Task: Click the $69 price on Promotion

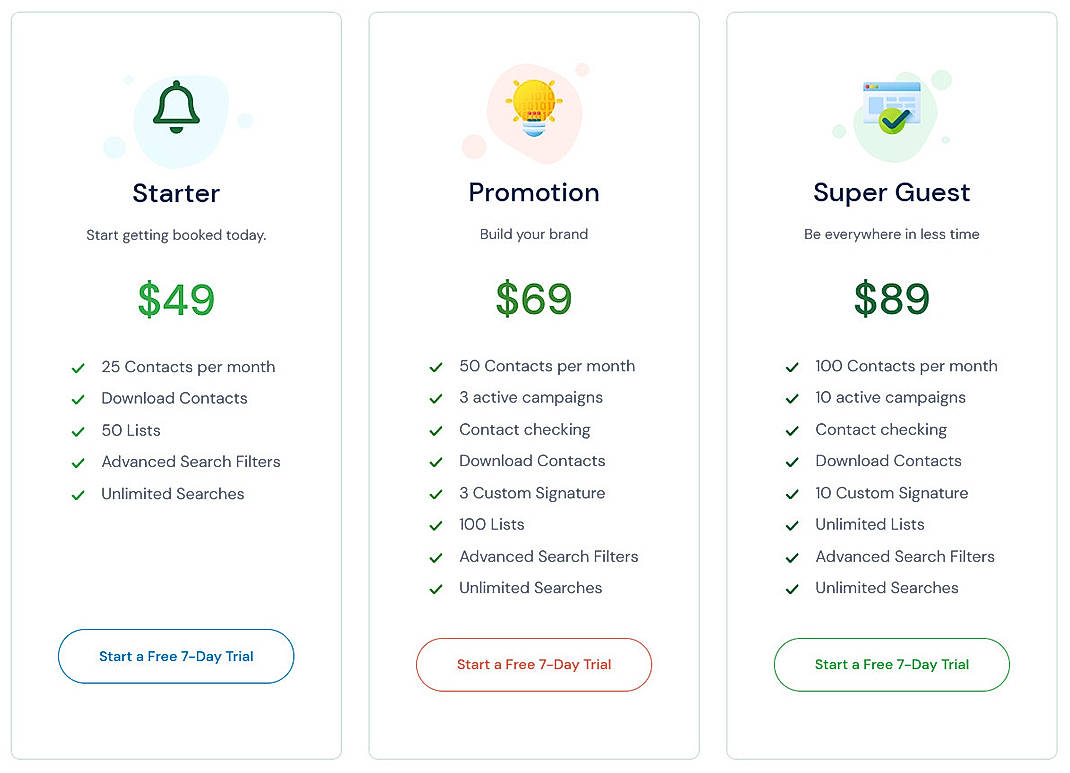Action: (x=533, y=299)
